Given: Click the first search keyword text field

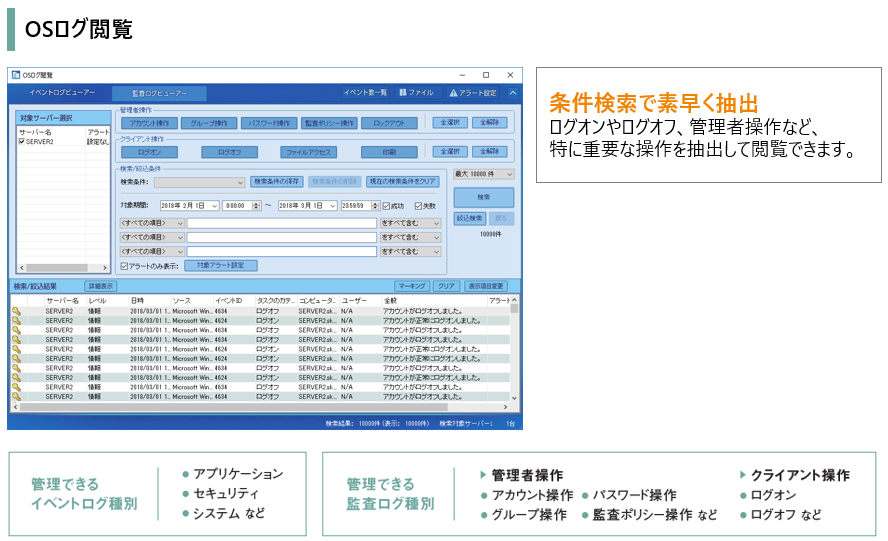Looking at the screenshot, I should click(282, 222).
